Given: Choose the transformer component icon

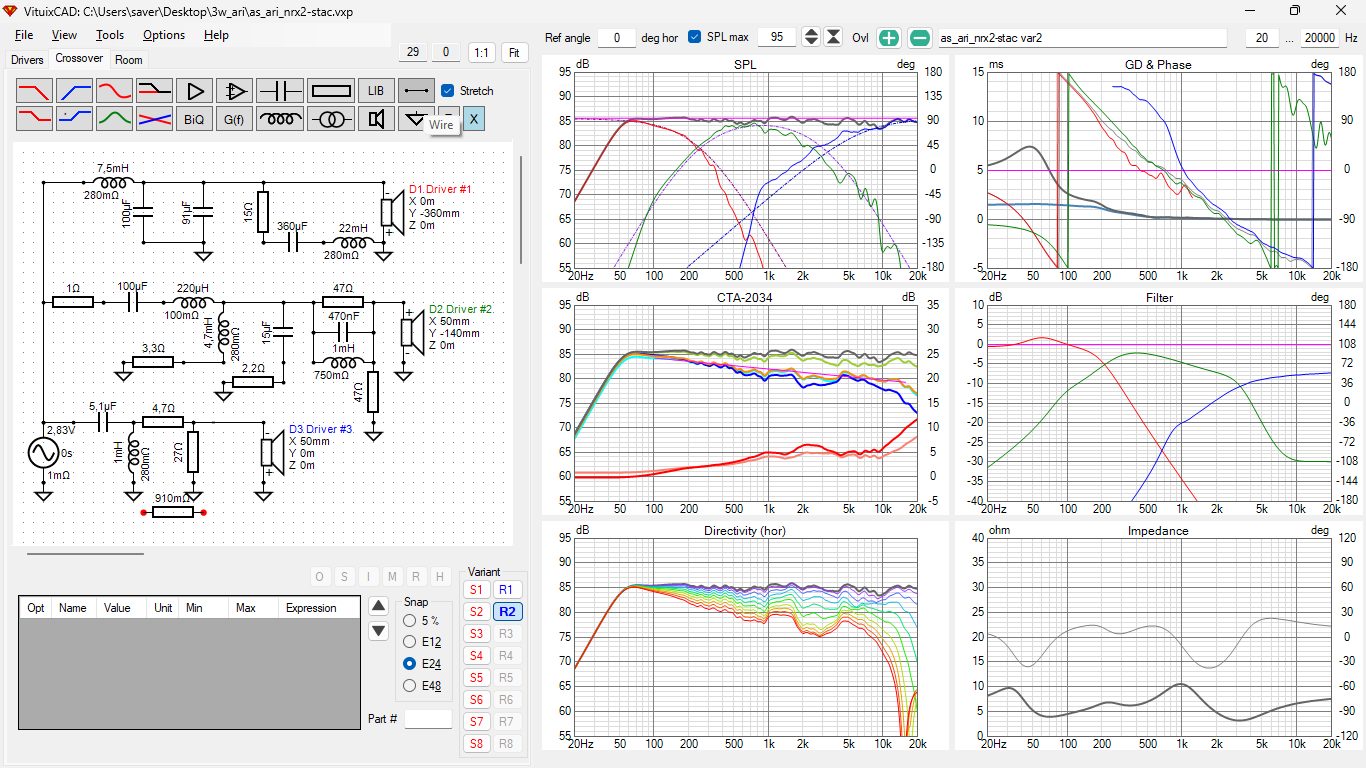Looking at the screenshot, I should (x=330, y=119).
